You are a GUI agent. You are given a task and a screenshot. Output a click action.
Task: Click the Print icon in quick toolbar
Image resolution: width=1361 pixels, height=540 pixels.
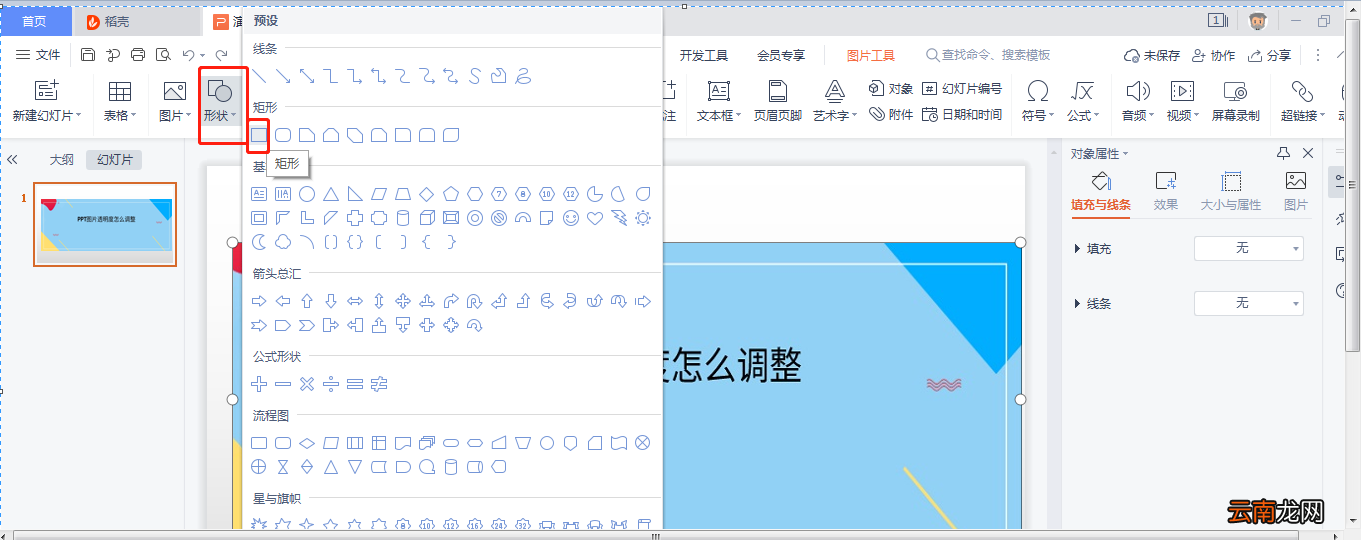click(138, 55)
